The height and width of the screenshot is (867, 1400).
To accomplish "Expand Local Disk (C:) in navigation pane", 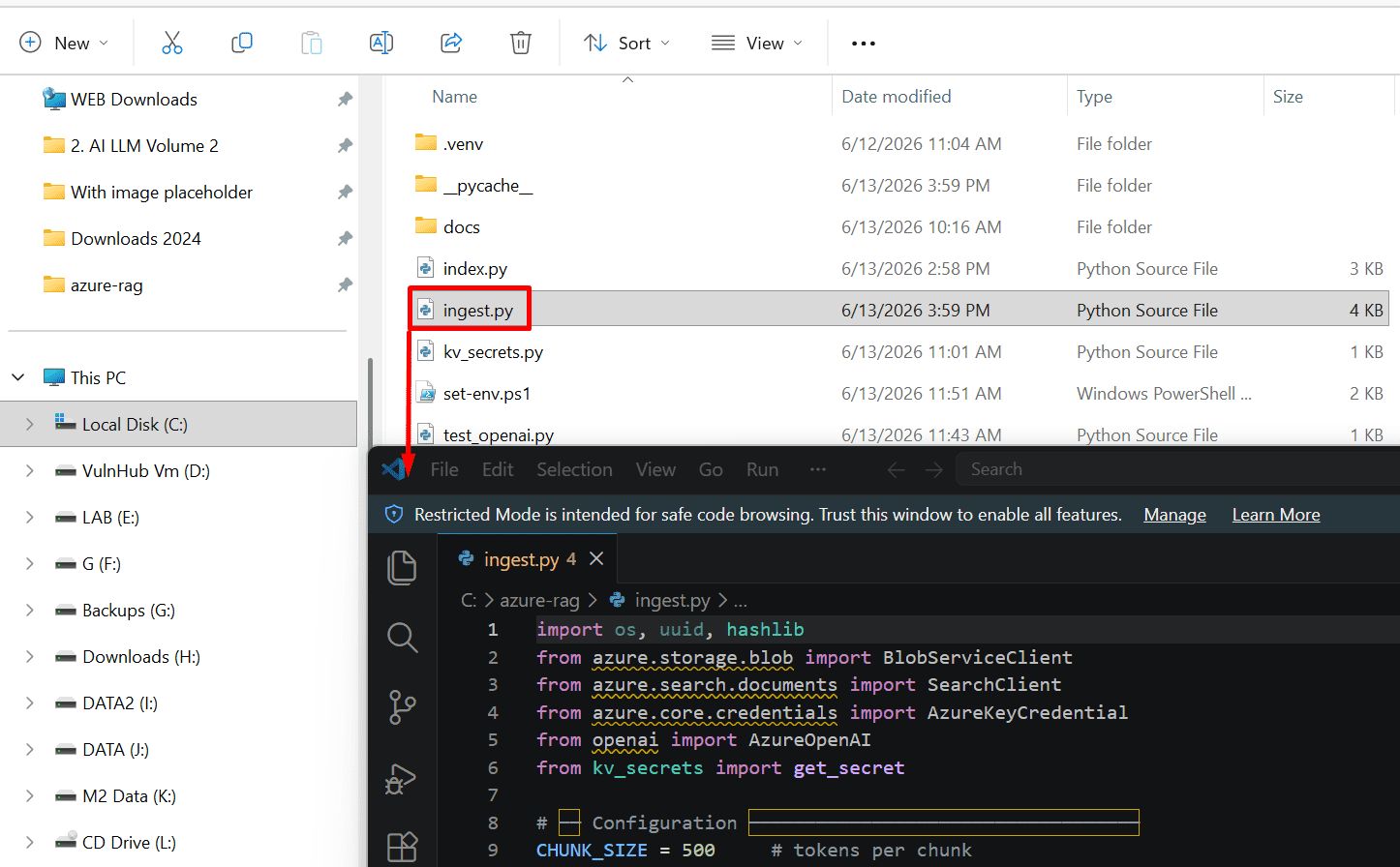I will (x=30, y=424).
